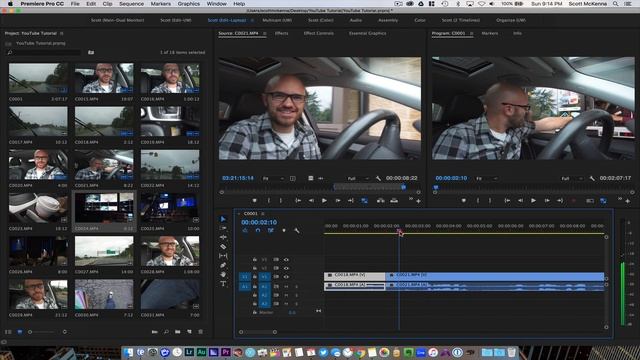Click Overwrite button in Source monitor
Viewport: 640px width, 360px height.
pos(394,200)
